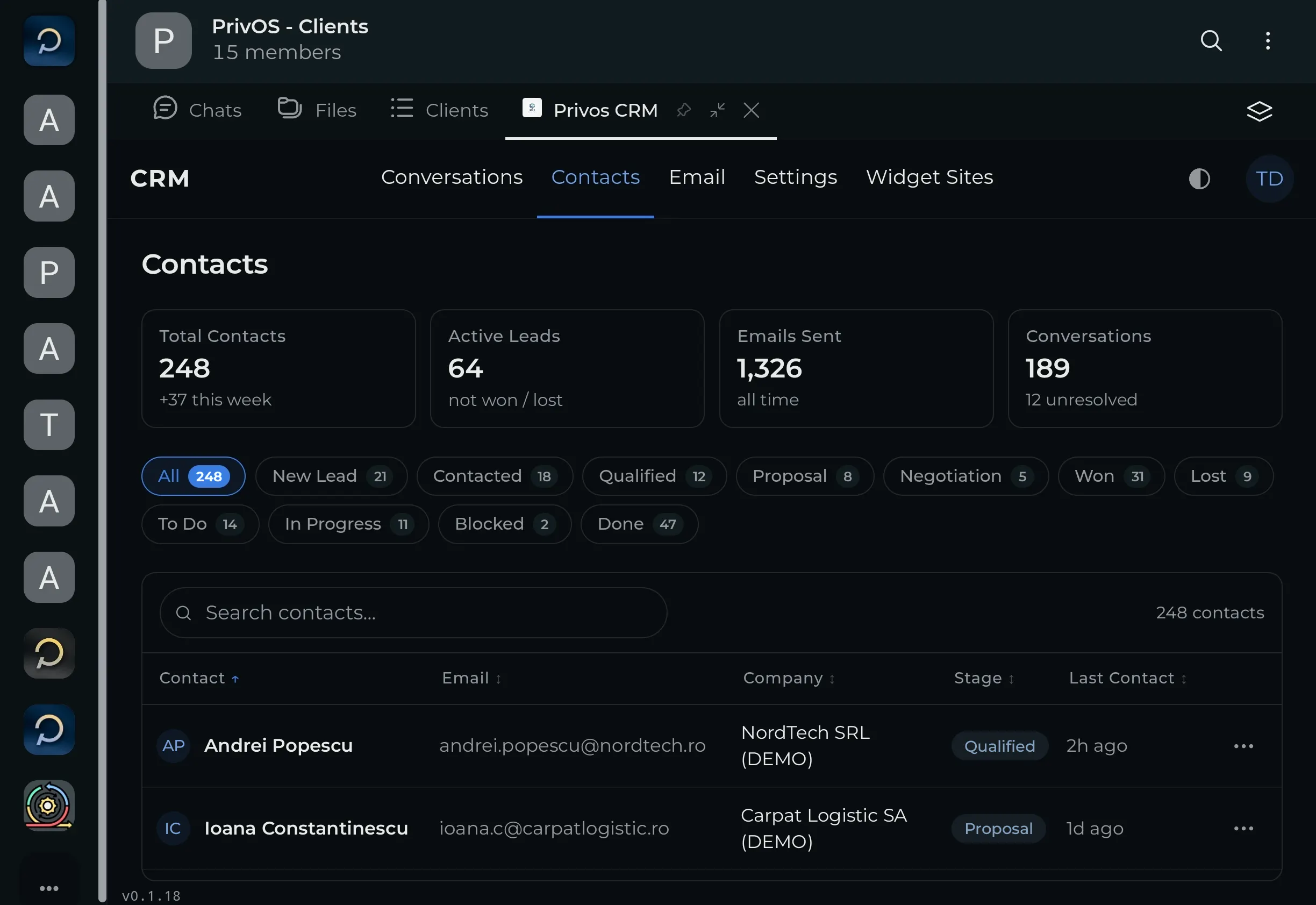Collapse the Privos CRM tab view

click(718, 110)
